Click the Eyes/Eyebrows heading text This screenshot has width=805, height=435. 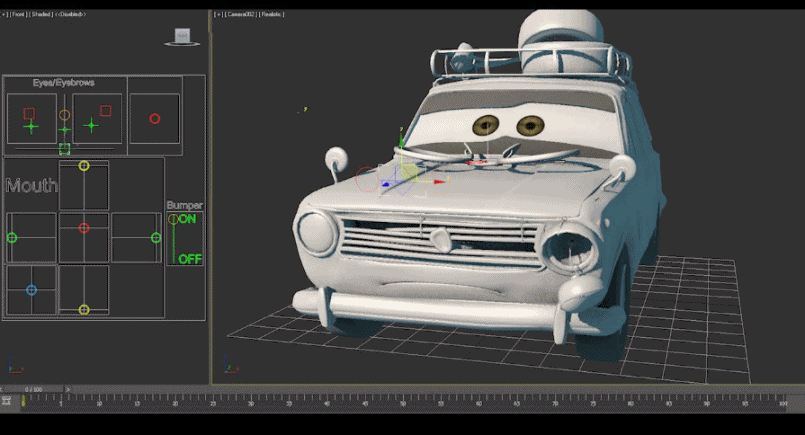[63, 83]
